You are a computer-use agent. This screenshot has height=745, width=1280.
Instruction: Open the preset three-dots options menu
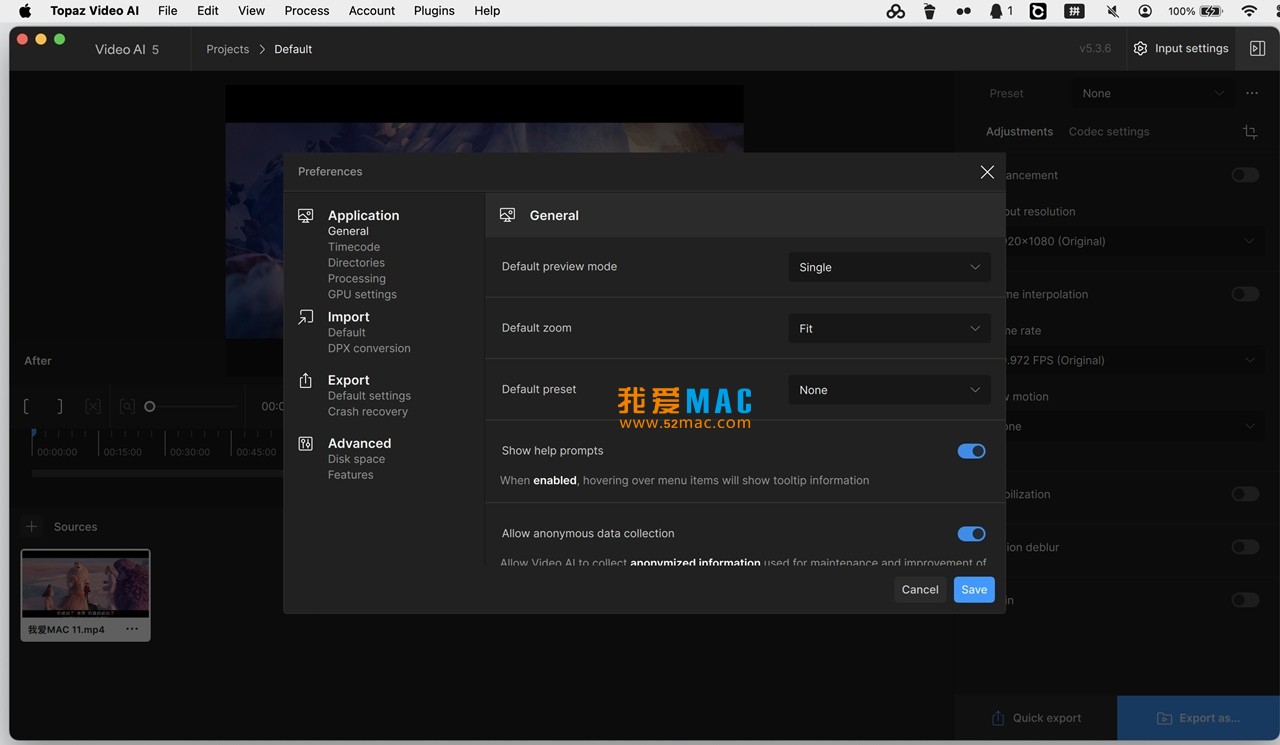coord(1252,93)
